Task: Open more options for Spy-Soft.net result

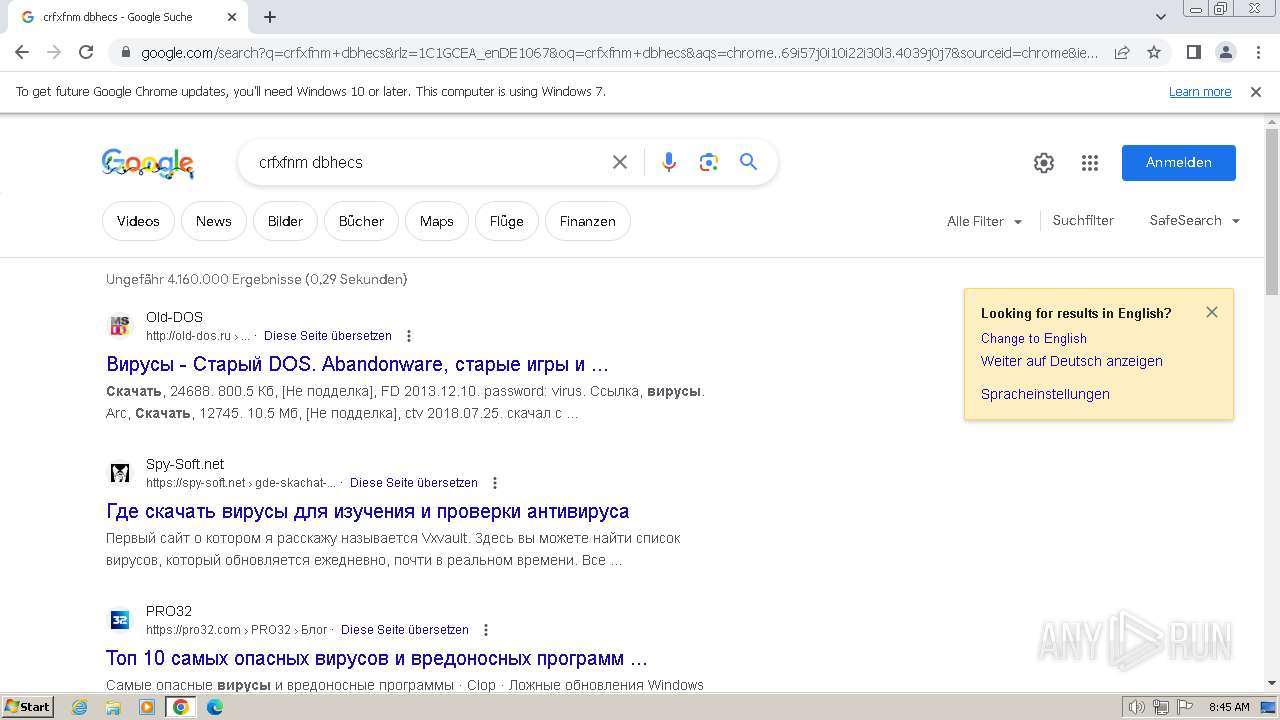Action: (495, 483)
